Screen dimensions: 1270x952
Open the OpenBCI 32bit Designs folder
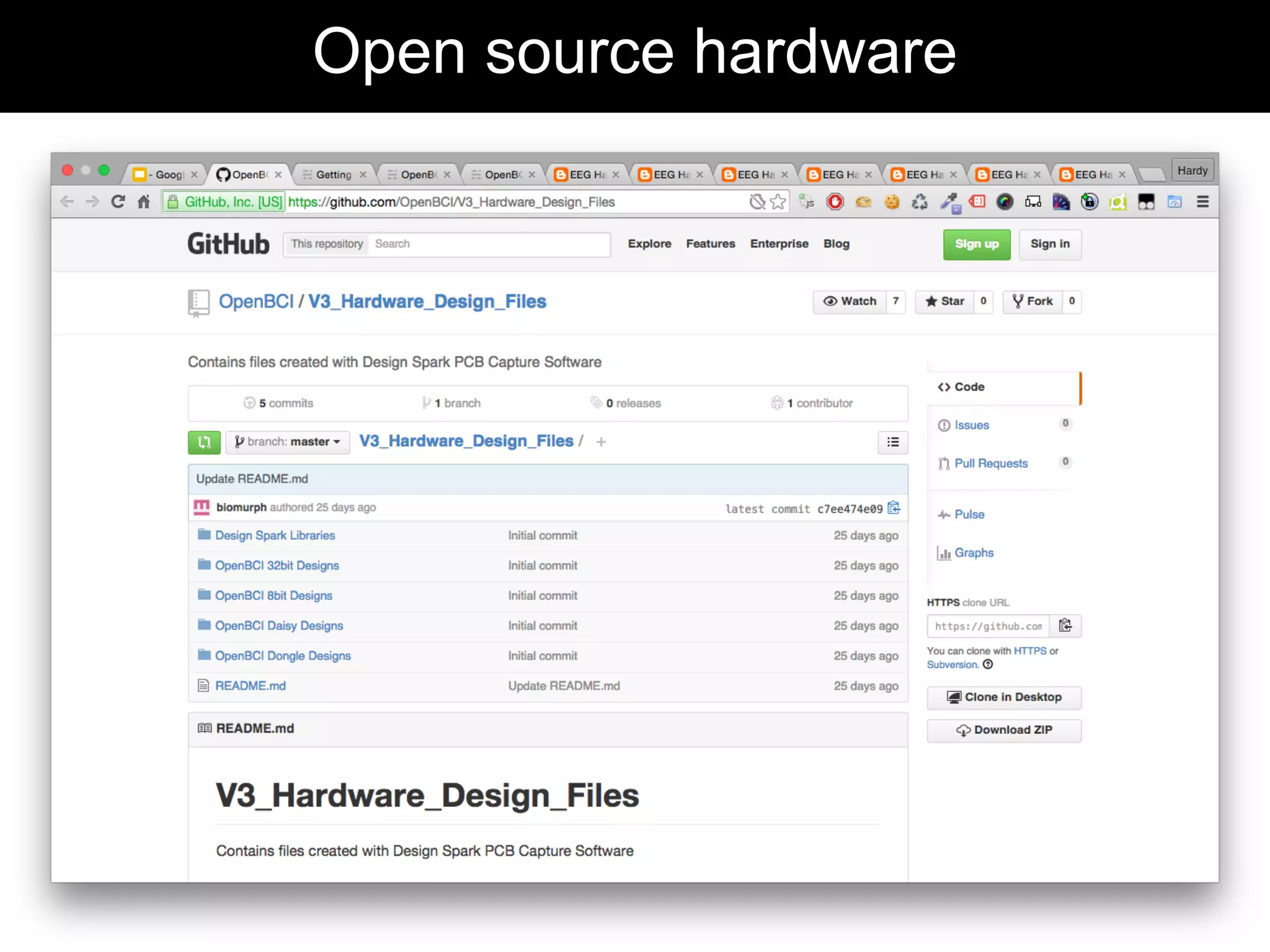[277, 565]
